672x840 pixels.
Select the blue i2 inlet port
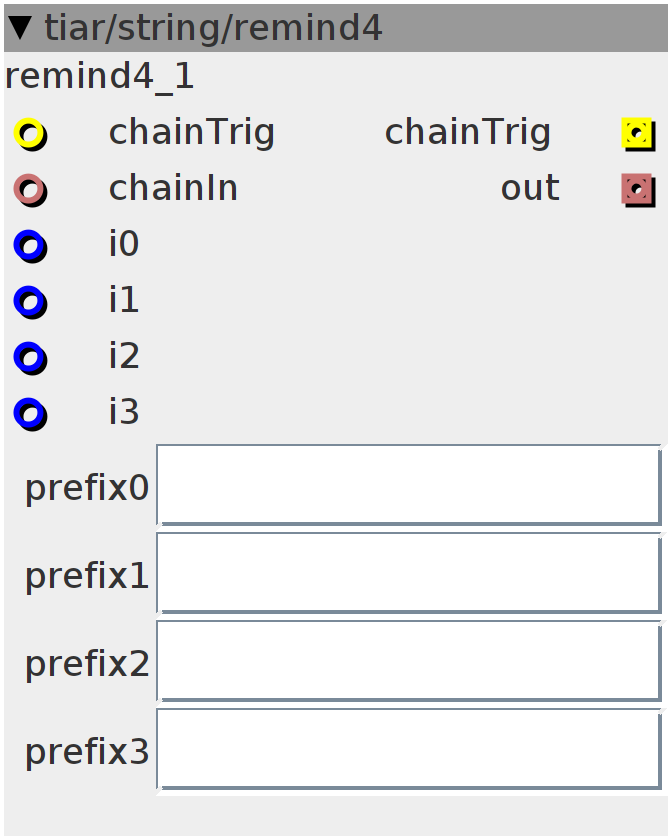pos(30,358)
